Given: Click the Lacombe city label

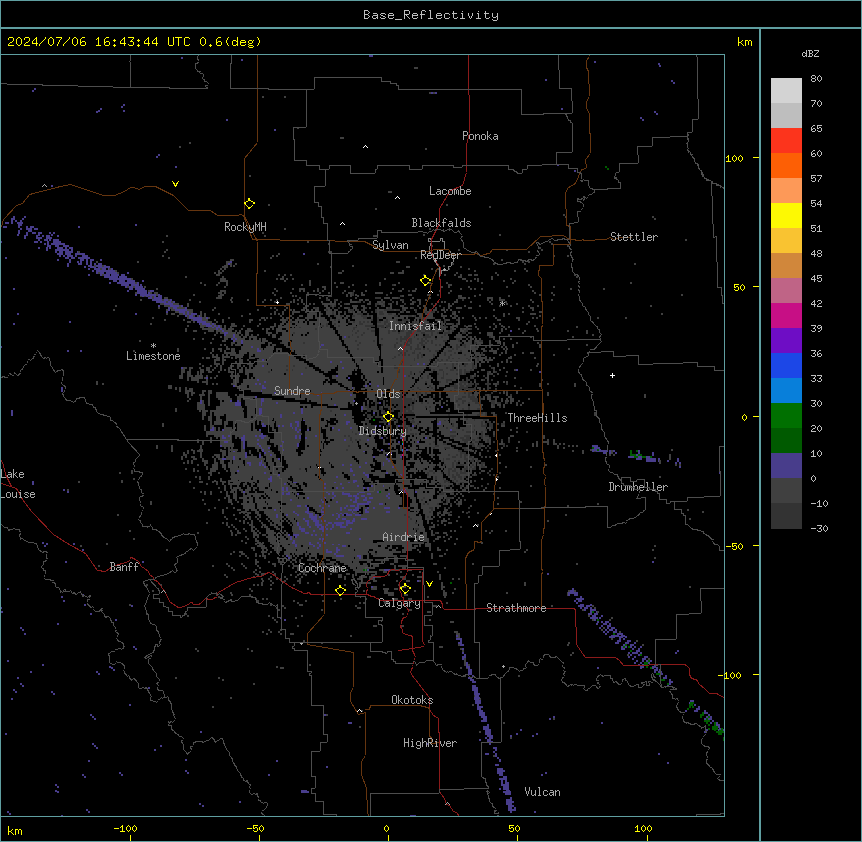Looking at the screenshot, I should coord(450,191).
